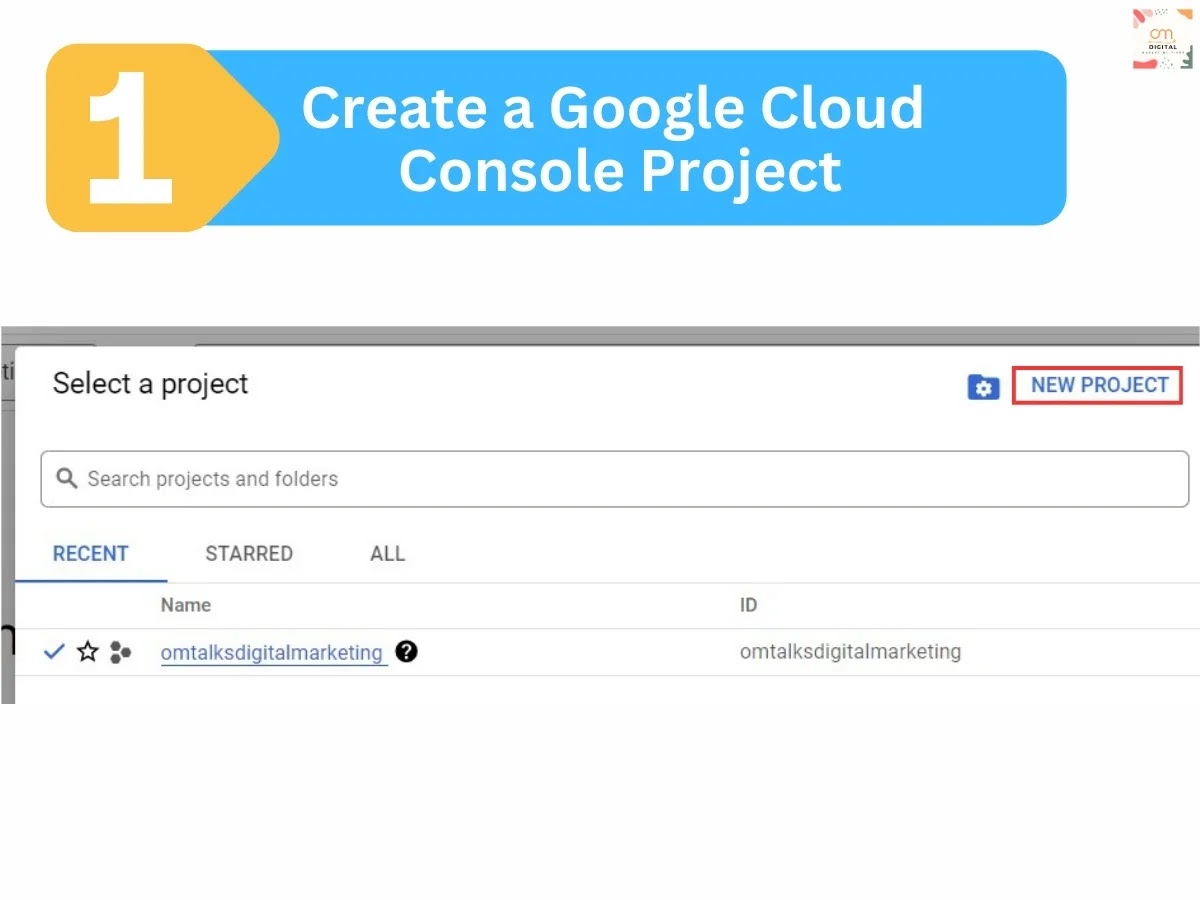This screenshot has height=900, width=1200.
Task: Focus the Search projects and folders field
Action: pos(614,479)
